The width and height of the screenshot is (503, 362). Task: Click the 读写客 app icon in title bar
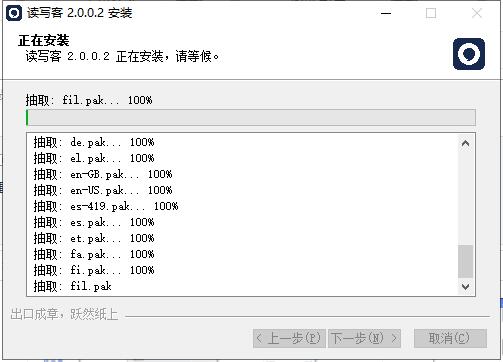(14, 13)
